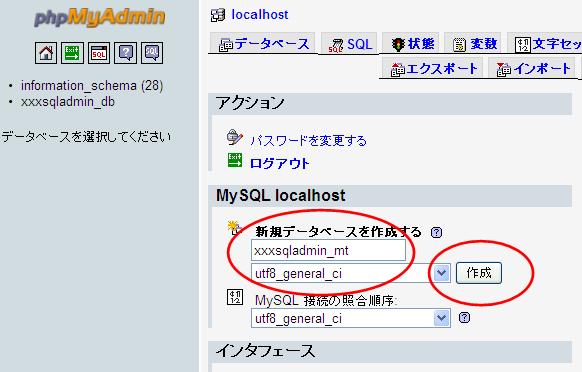Open the データベース tab
582x372 pixels.
click(263, 43)
